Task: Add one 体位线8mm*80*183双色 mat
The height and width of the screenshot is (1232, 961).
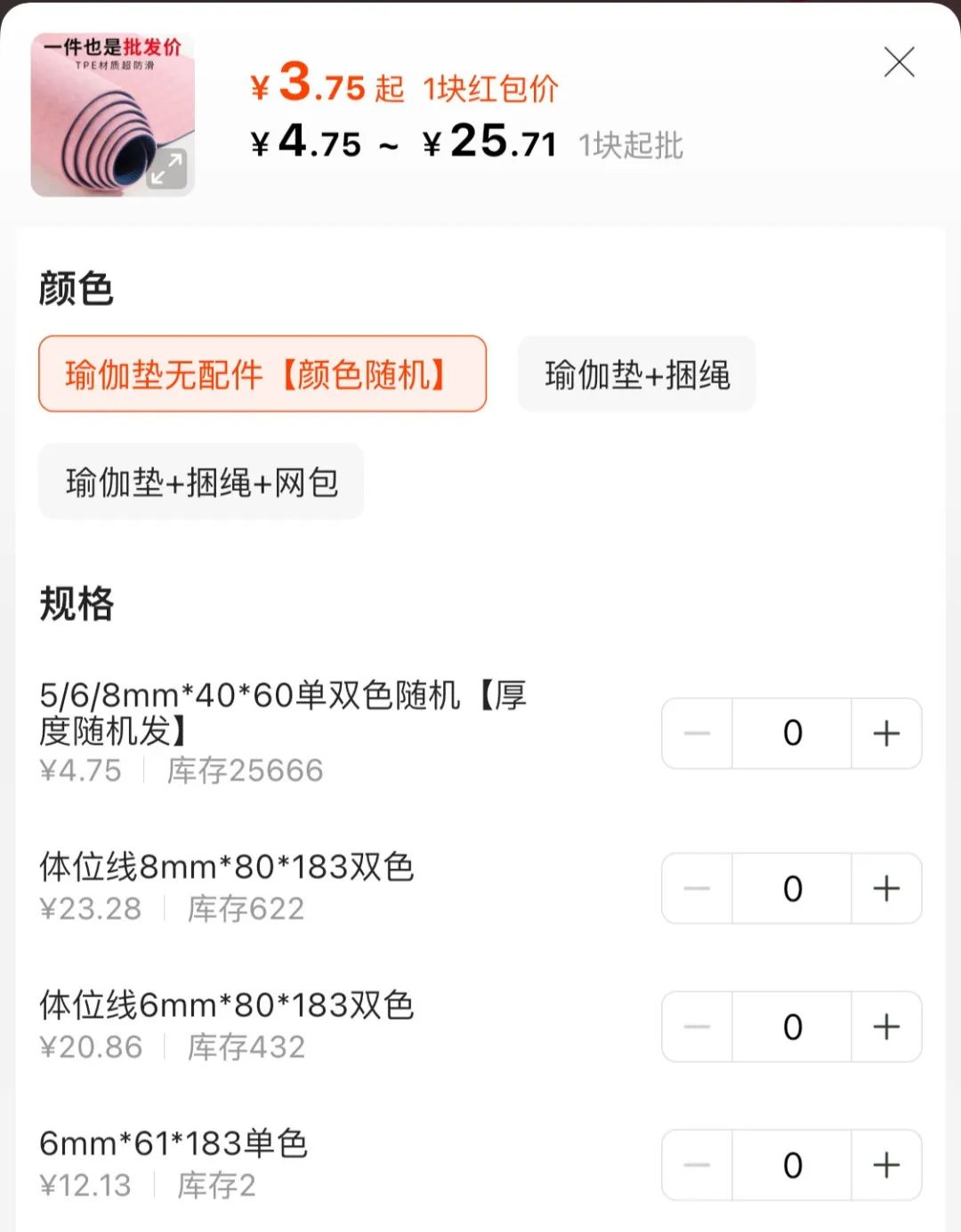Action: [886, 889]
